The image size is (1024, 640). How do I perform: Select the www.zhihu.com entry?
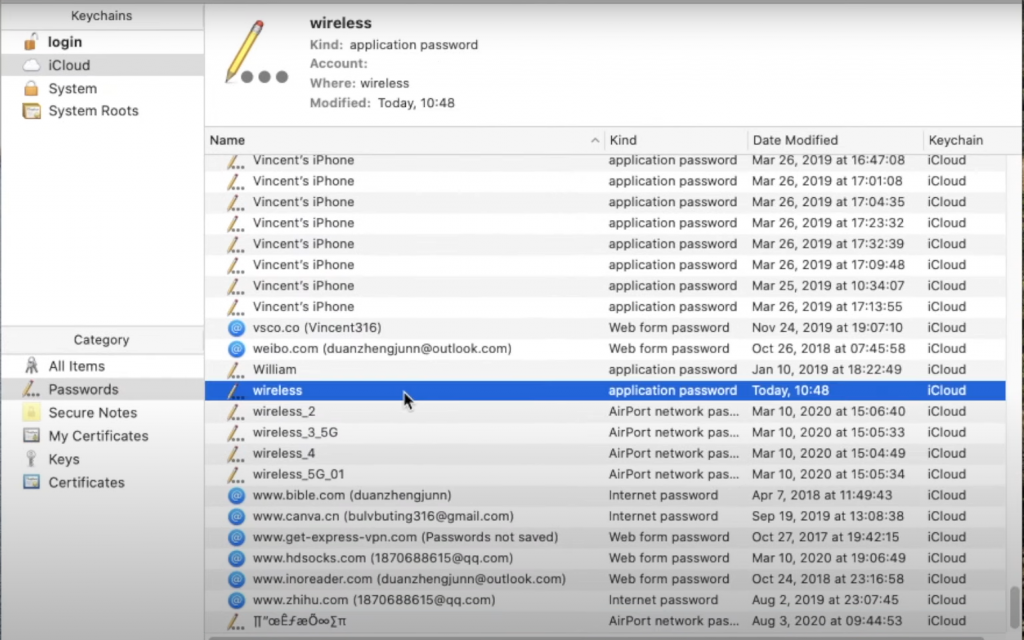pos(605,600)
